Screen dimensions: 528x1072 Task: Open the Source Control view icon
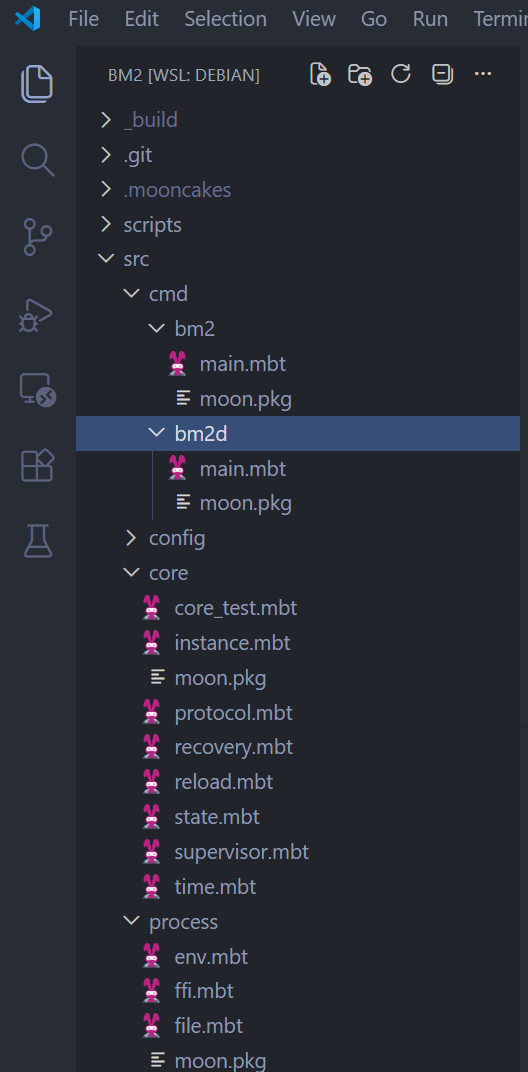(x=37, y=237)
